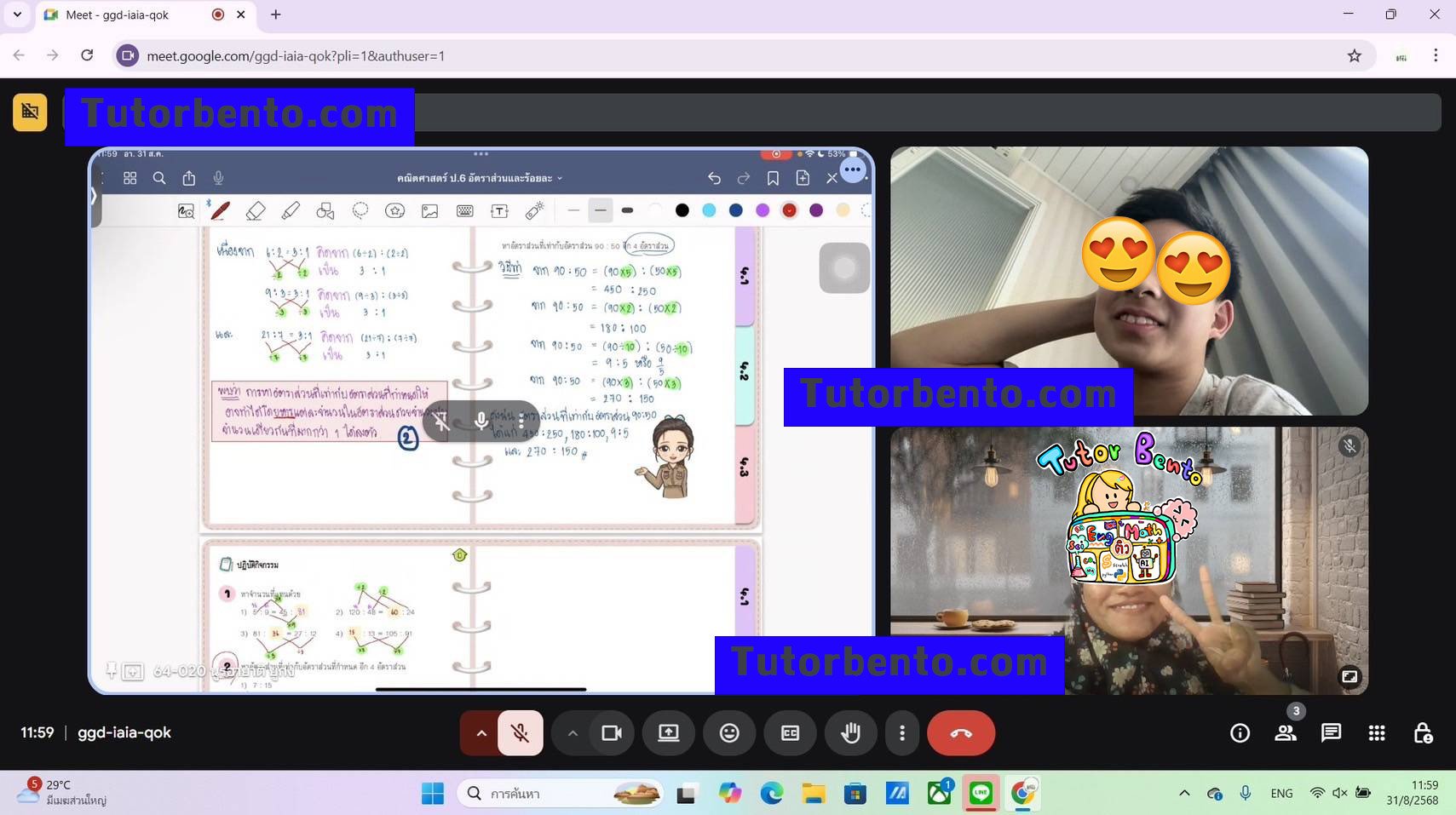Open the Windows Start menu
Image resolution: width=1456 pixels, height=815 pixels.
[x=433, y=794]
